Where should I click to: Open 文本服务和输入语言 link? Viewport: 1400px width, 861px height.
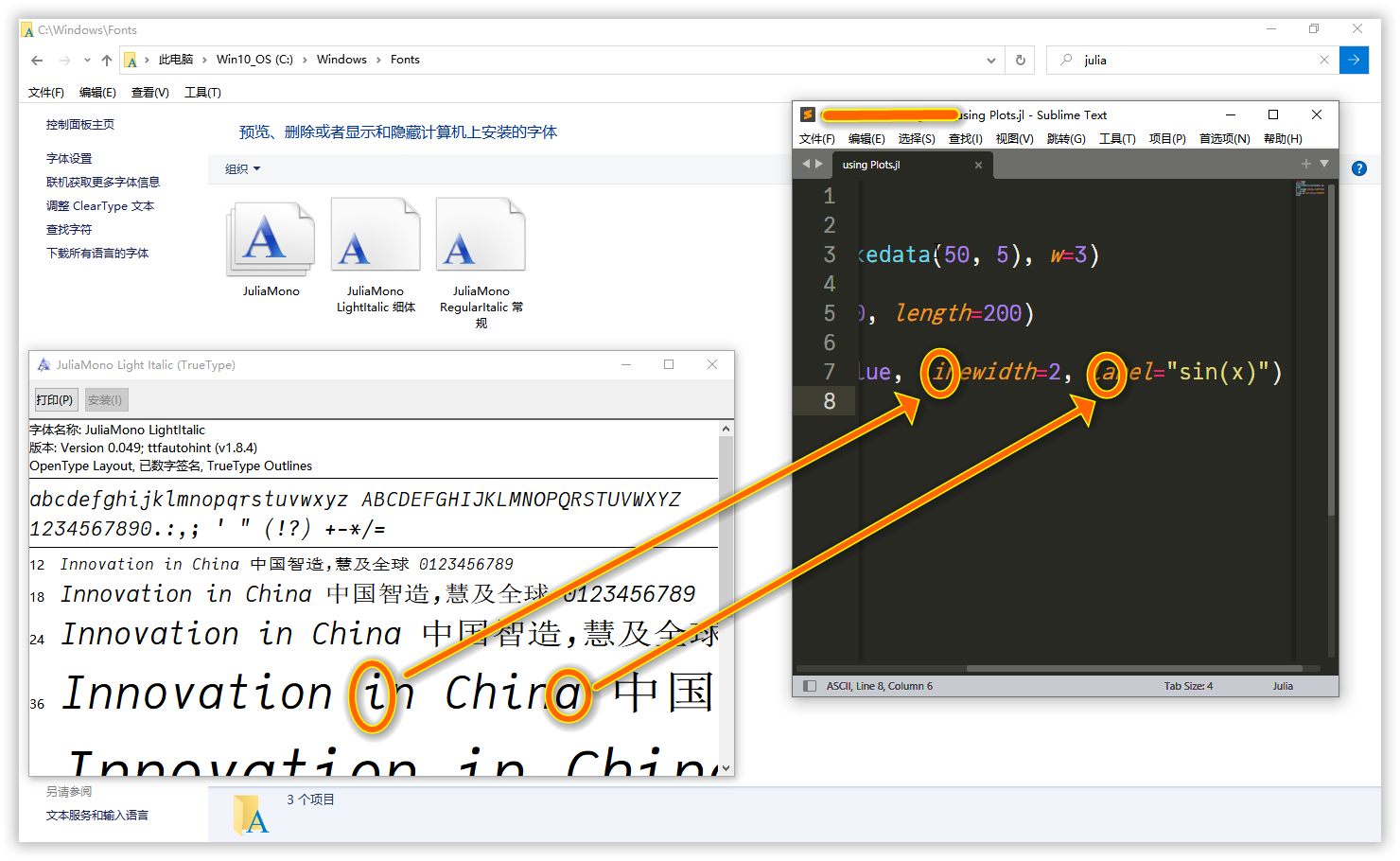coord(97,816)
